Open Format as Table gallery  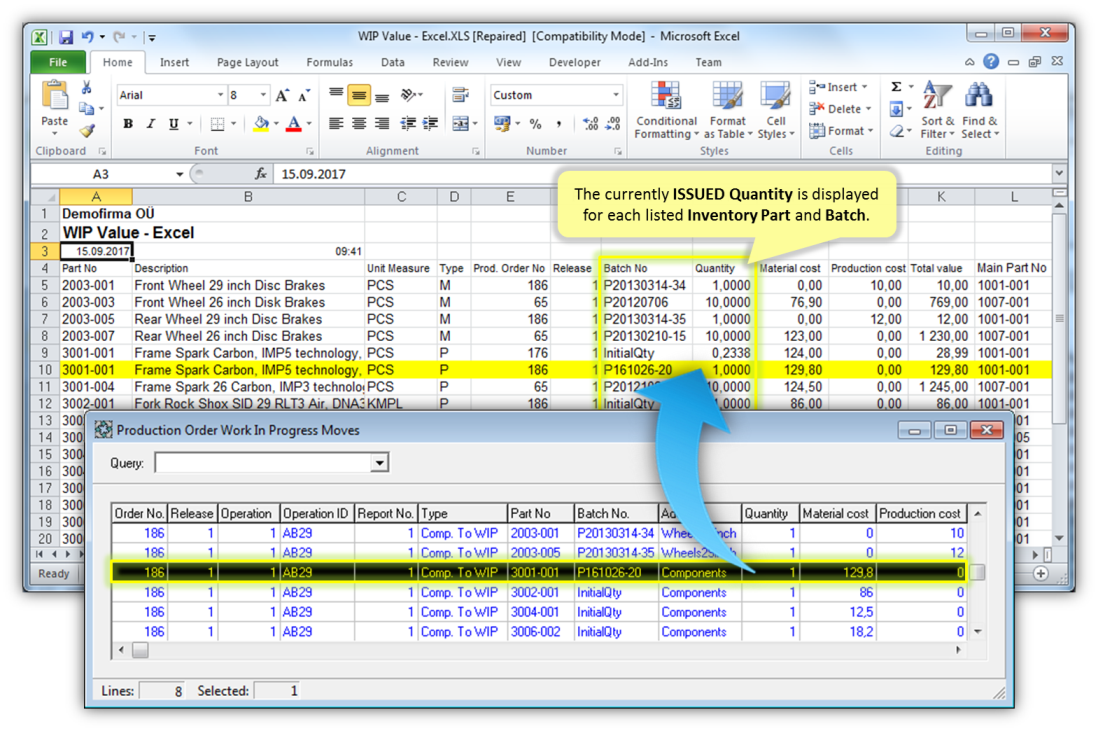click(728, 110)
